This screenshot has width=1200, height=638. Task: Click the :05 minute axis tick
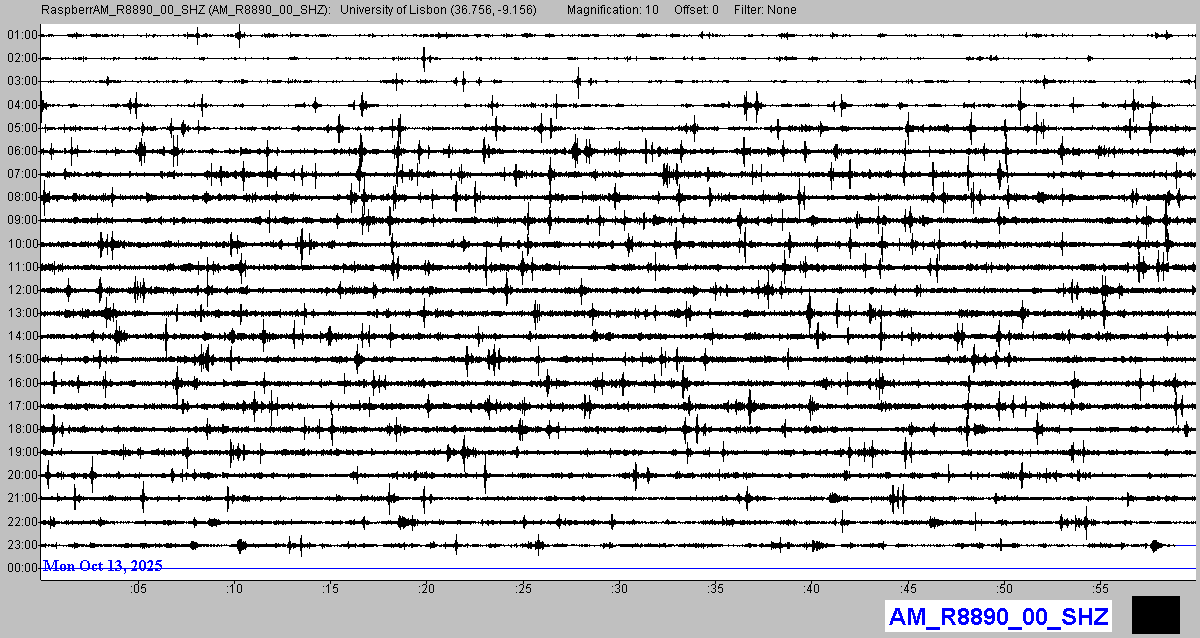coord(138,588)
